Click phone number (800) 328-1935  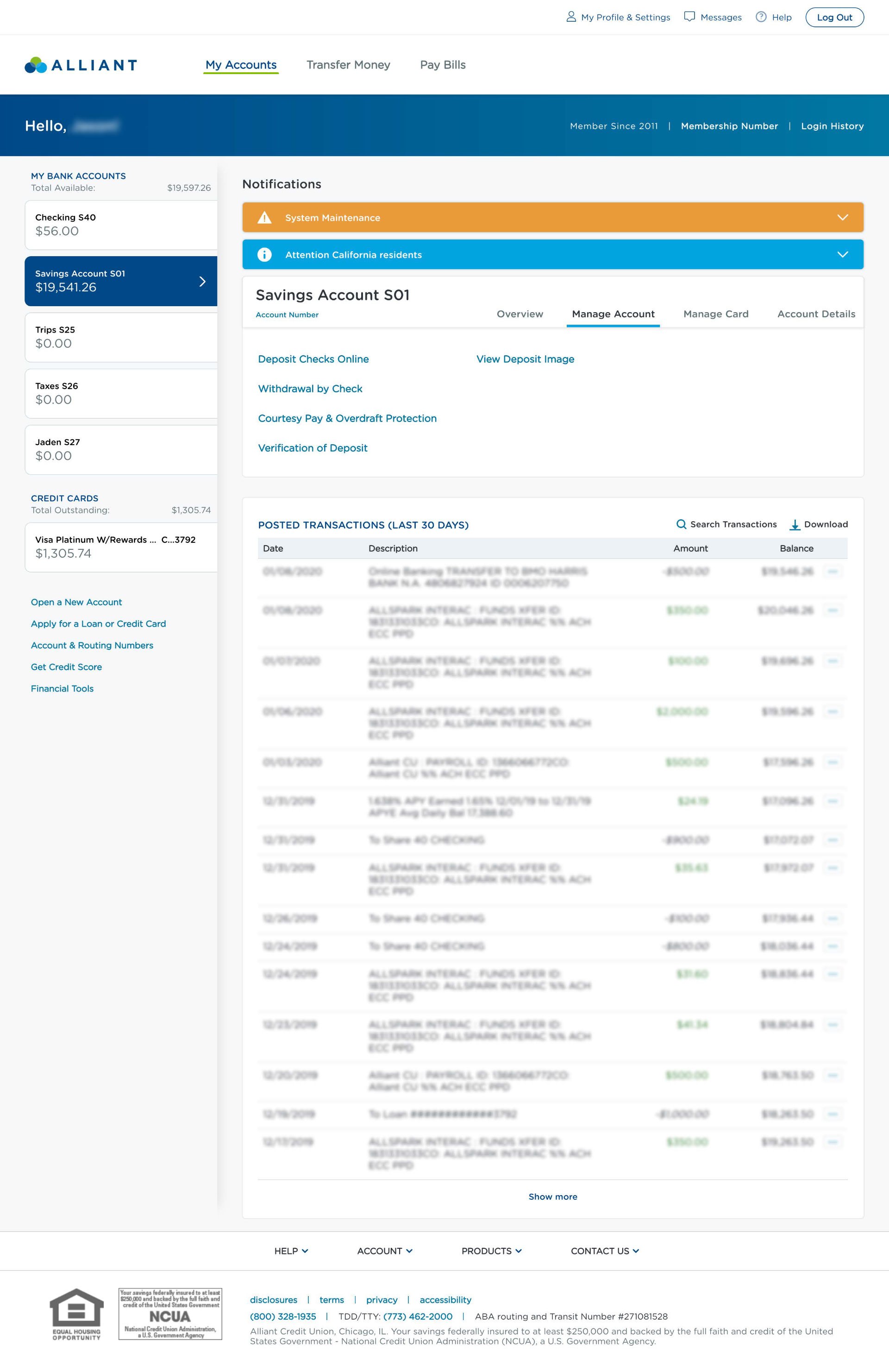click(x=283, y=1317)
